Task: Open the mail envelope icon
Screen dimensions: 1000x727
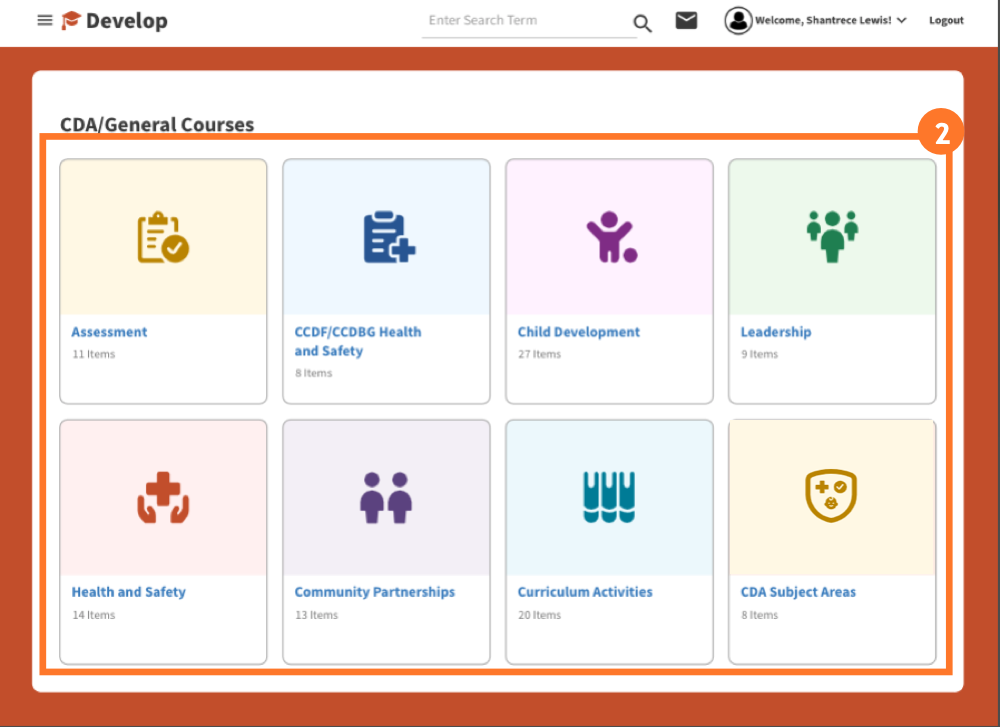Action: [x=686, y=19]
